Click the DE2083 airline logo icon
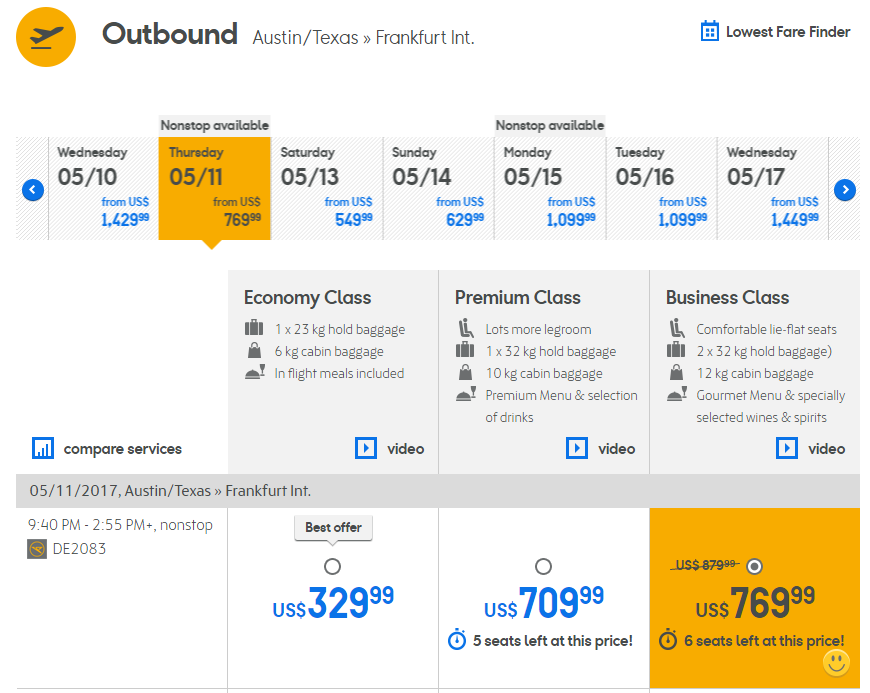This screenshot has height=693, width=870. (37, 548)
